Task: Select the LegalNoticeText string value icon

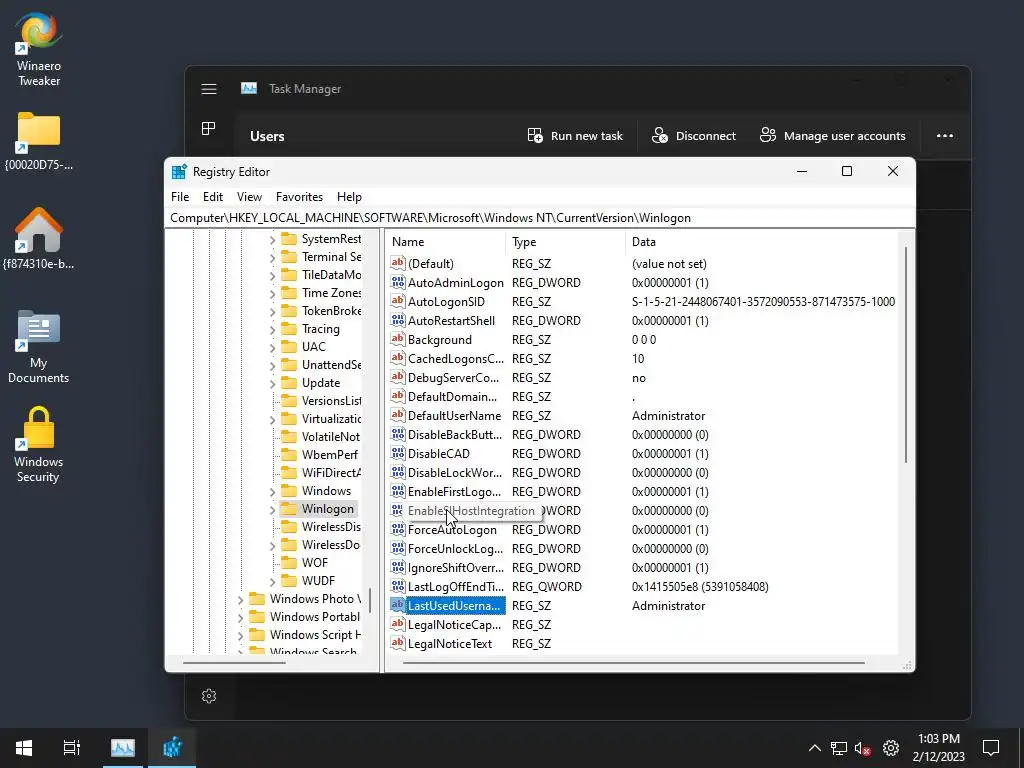Action: tap(398, 643)
